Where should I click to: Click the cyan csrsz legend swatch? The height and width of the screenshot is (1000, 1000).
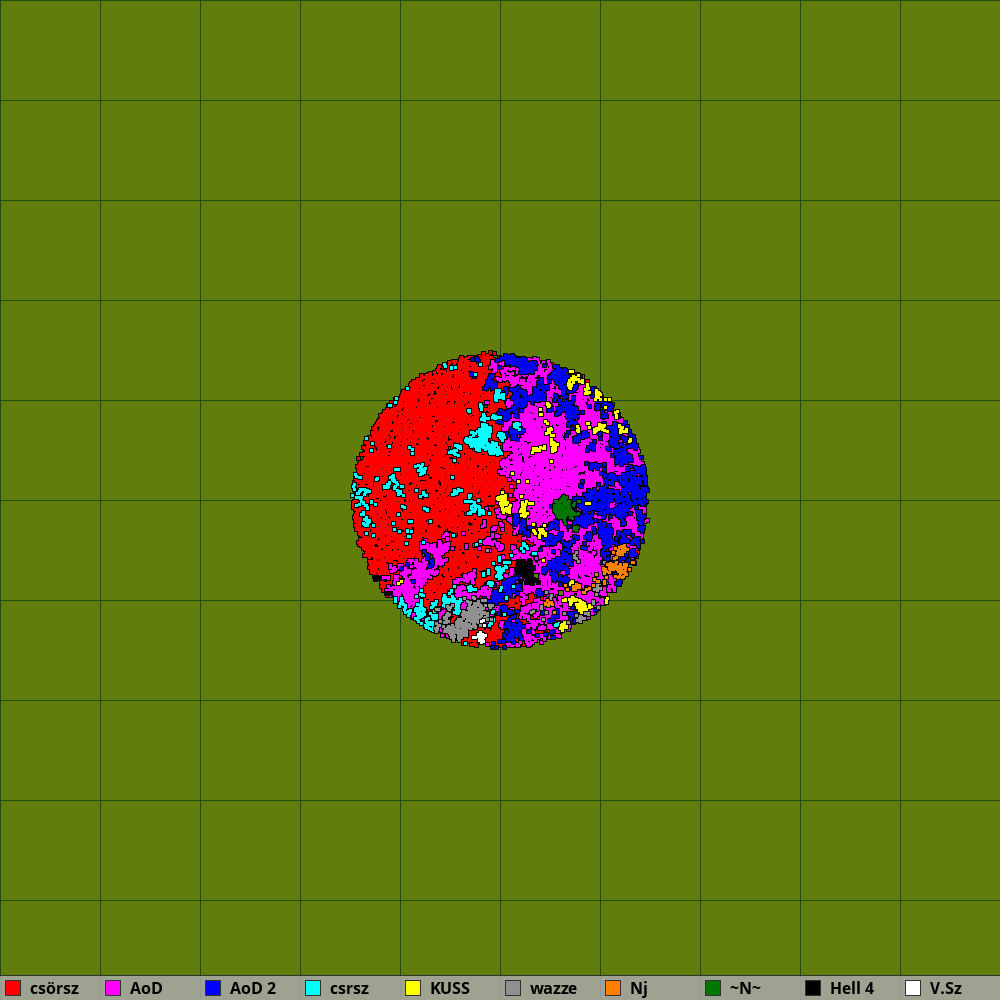click(x=313, y=988)
